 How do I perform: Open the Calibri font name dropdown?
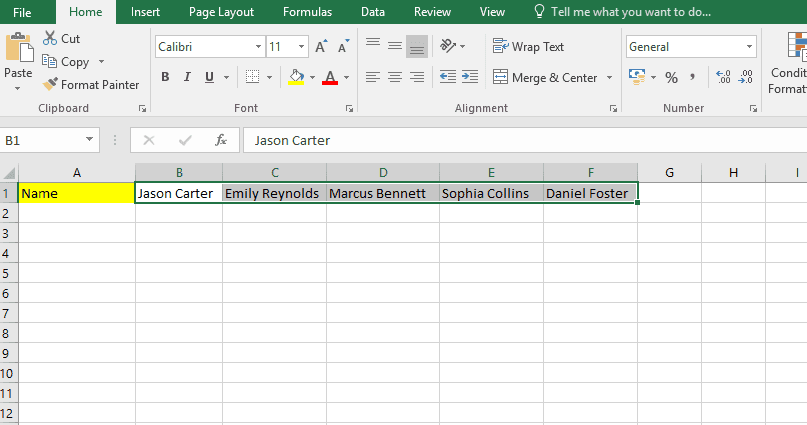259,47
